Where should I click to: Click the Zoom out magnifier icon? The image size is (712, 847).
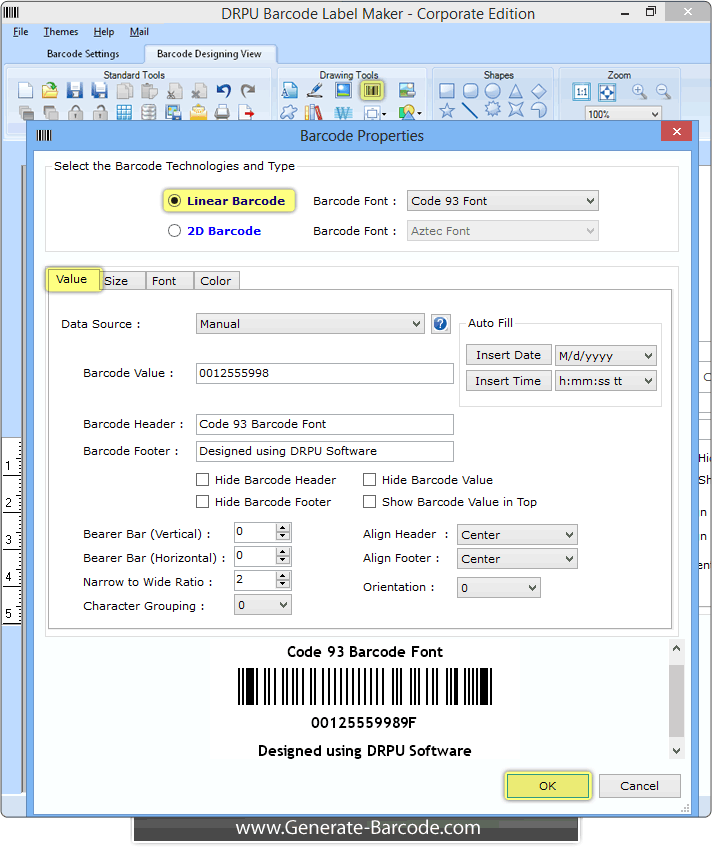(663, 92)
